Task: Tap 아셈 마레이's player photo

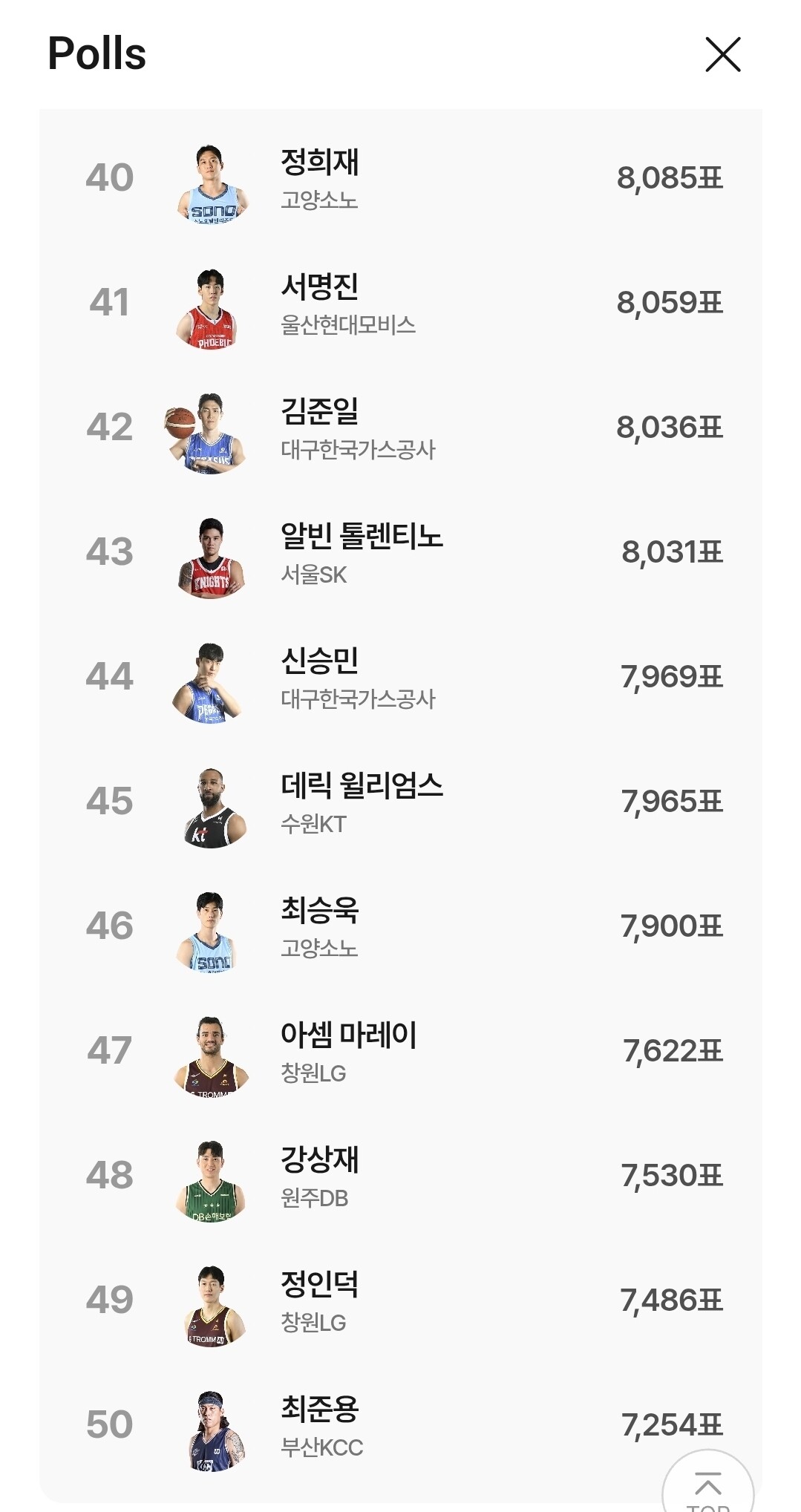Action: point(211,1057)
